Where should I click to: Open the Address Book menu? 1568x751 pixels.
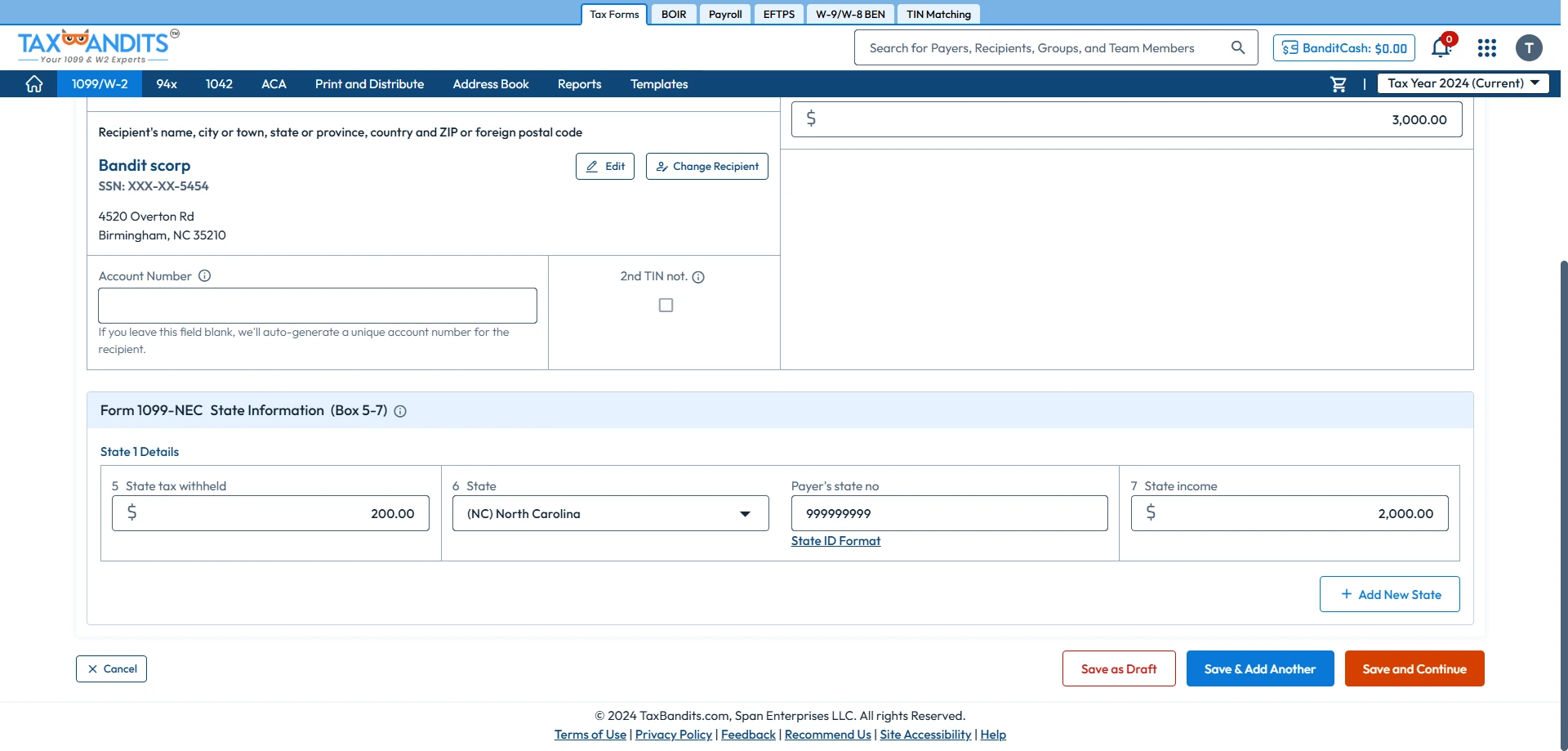pos(491,84)
